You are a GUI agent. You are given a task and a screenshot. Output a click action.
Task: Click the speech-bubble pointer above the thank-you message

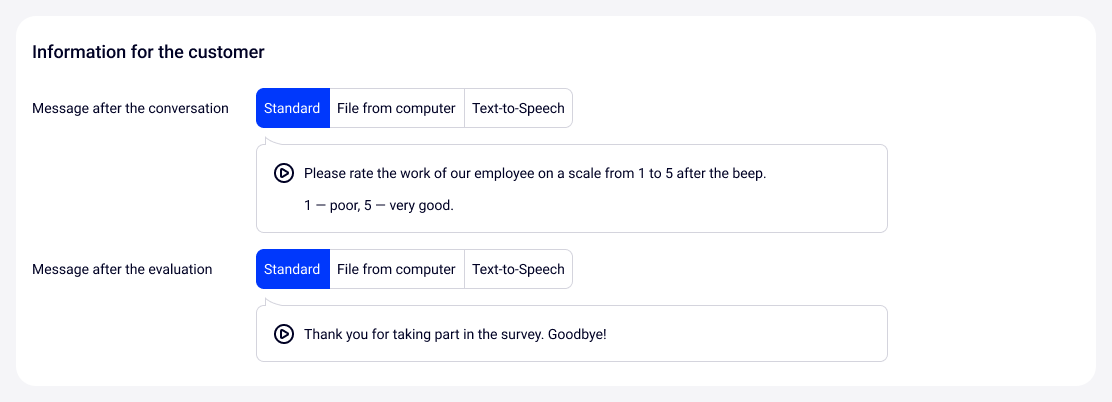point(266,302)
